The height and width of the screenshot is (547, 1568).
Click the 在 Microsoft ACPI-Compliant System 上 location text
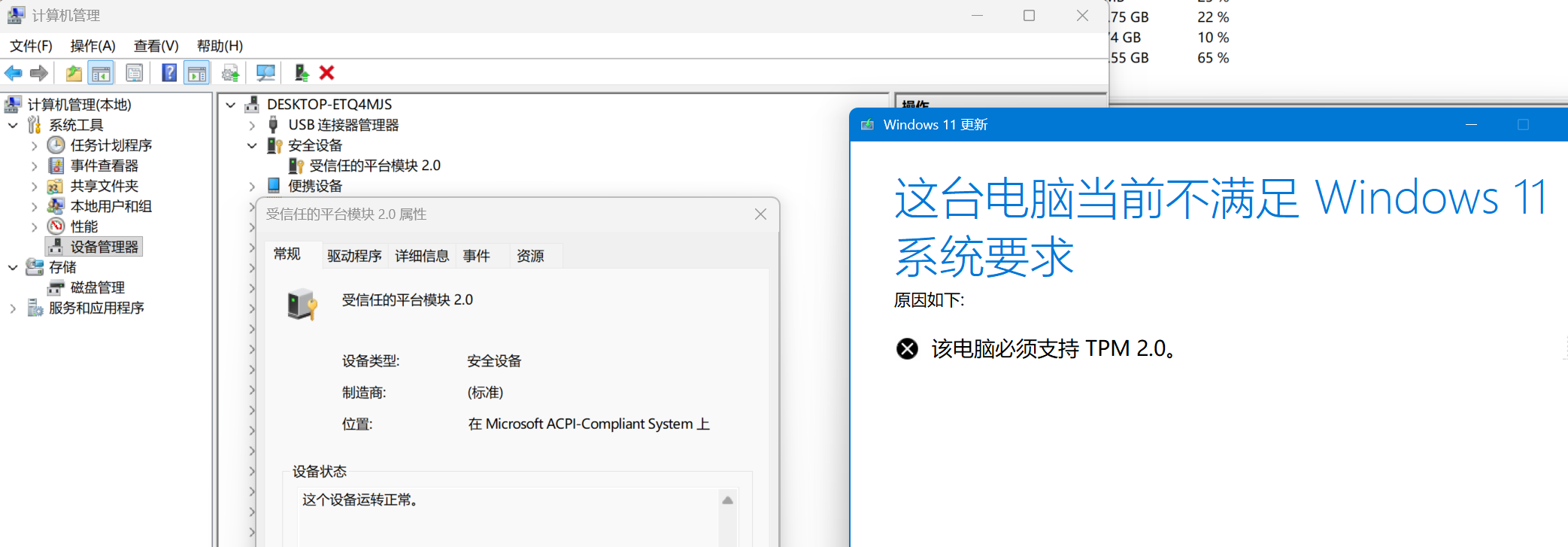coord(589,424)
